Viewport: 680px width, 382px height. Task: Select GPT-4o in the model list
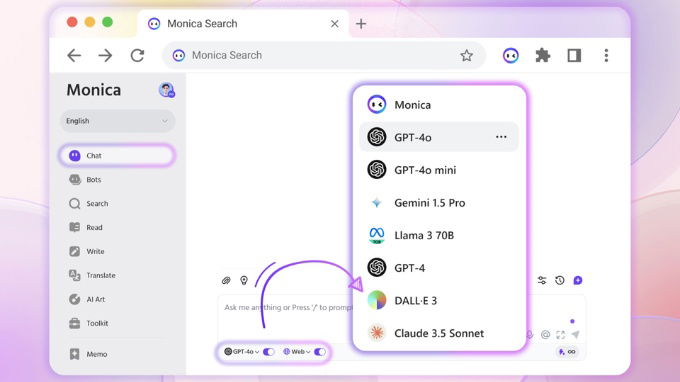coord(439,137)
